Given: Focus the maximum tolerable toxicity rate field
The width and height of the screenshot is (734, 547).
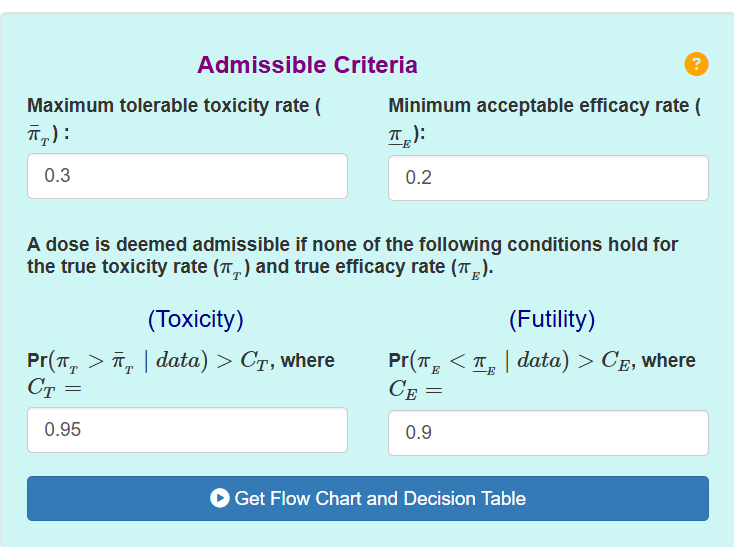Looking at the screenshot, I should point(187,176).
